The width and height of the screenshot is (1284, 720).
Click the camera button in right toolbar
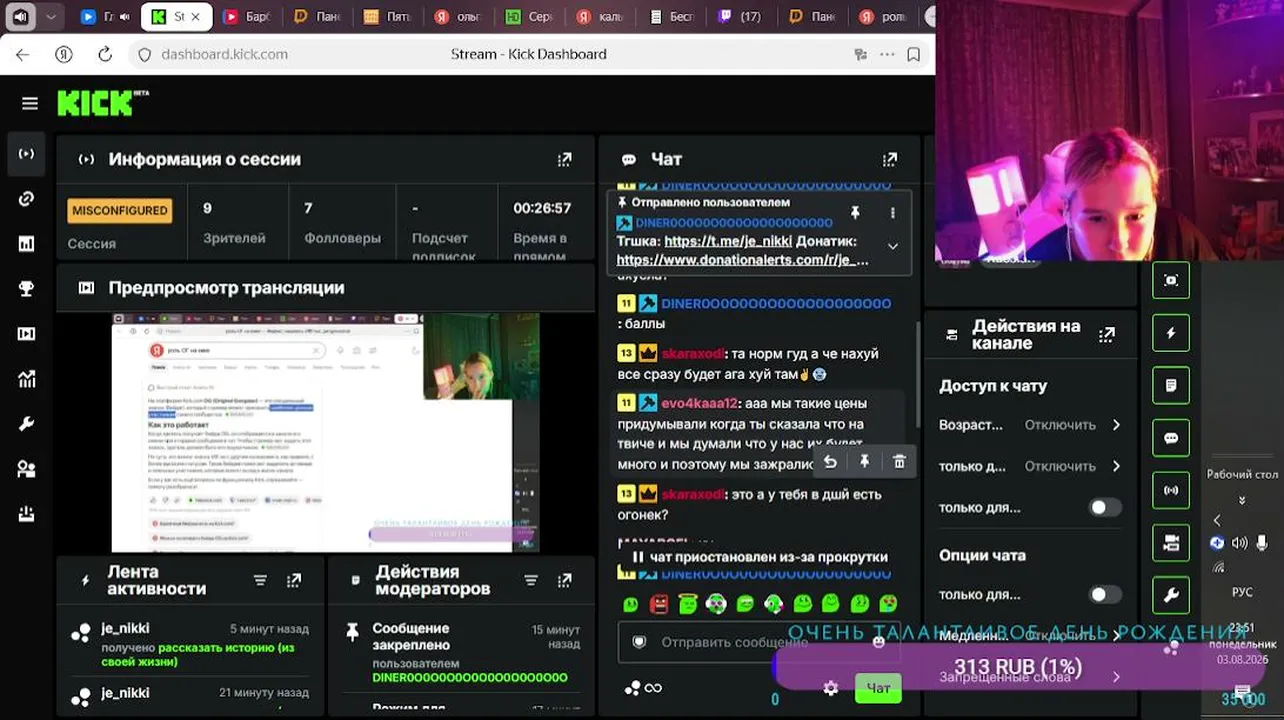click(1171, 543)
